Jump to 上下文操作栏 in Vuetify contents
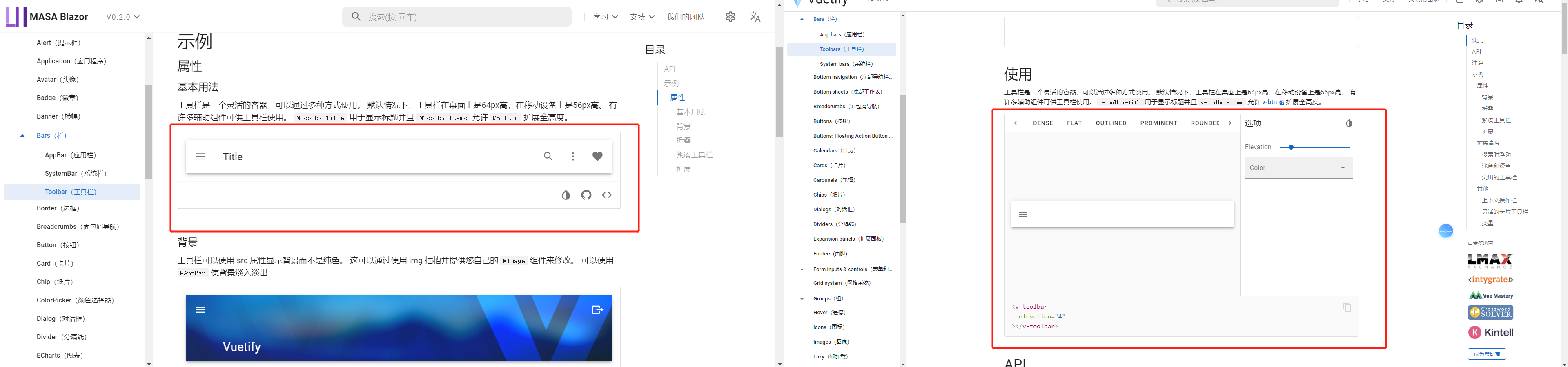The image size is (1568, 367). pyautogui.click(x=1499, y=201)
